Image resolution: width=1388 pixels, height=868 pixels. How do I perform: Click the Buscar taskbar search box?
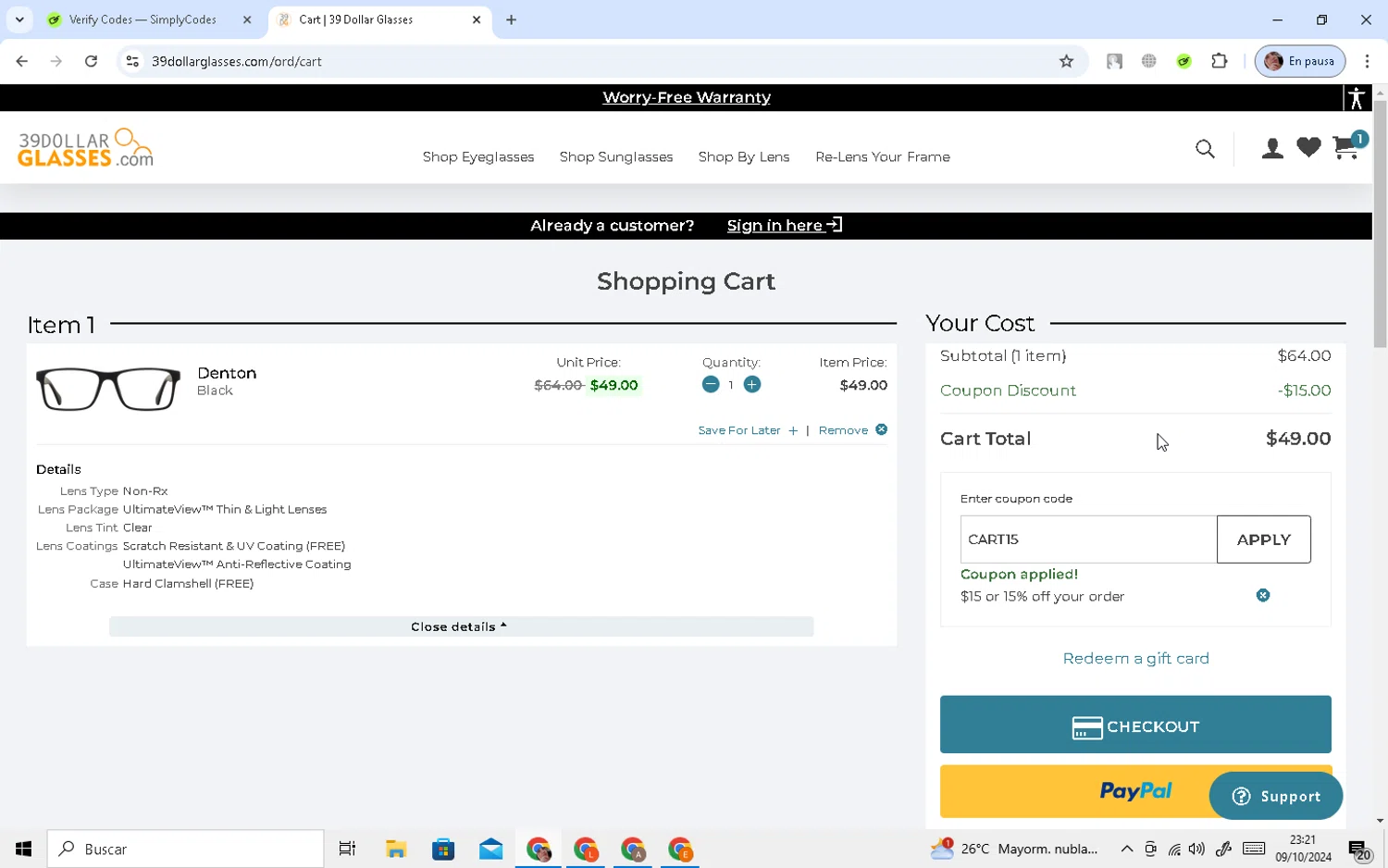coord(185,849)
